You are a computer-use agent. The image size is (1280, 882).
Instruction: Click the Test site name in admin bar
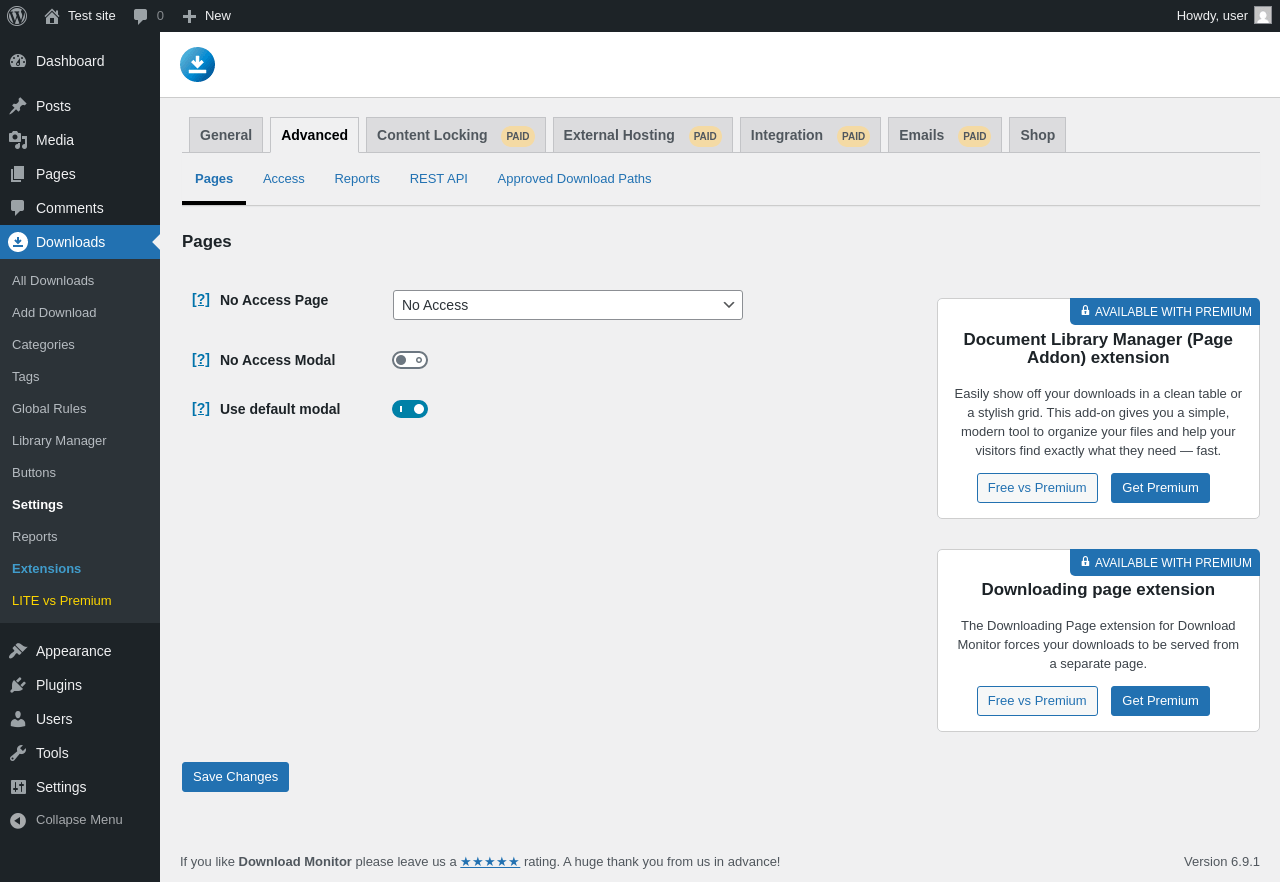(92, 16)
